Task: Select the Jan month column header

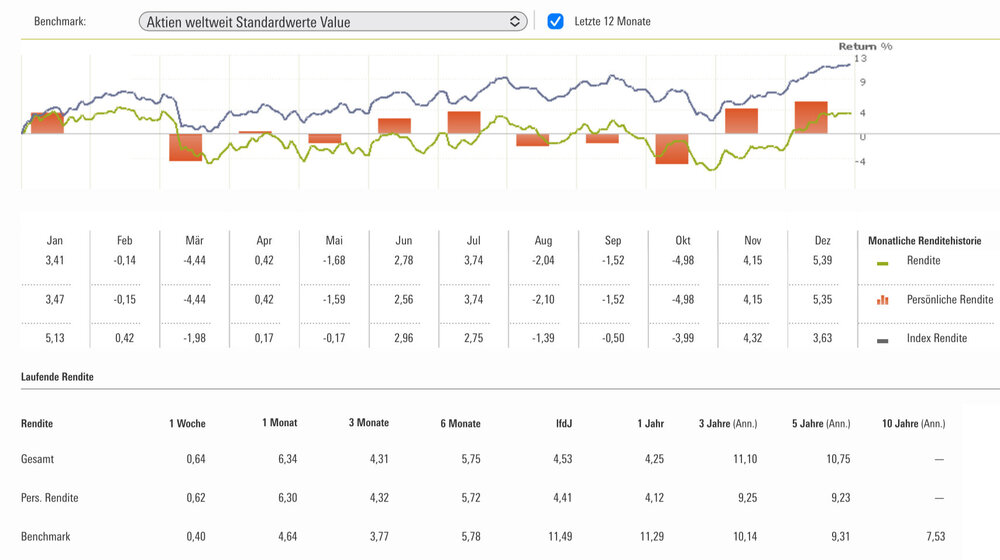Action: (55, 241)
